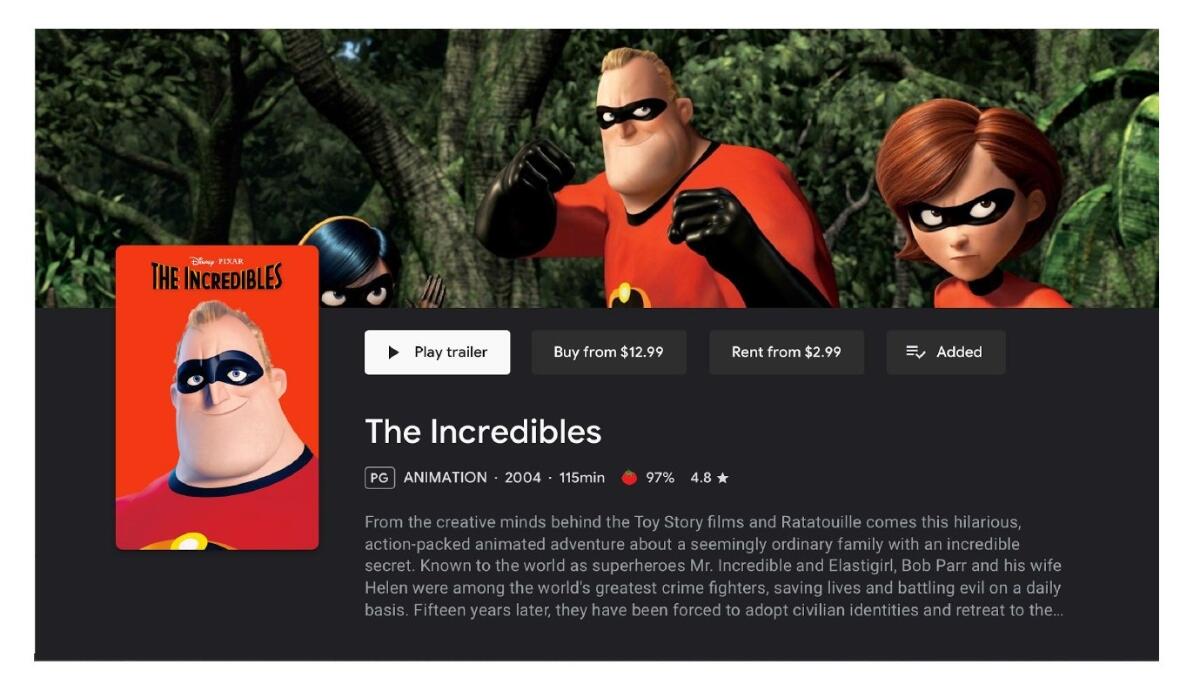The image size is (1200, 691).
Task: Click Mr. Incredible in the banner image
Action: (655, 180)
